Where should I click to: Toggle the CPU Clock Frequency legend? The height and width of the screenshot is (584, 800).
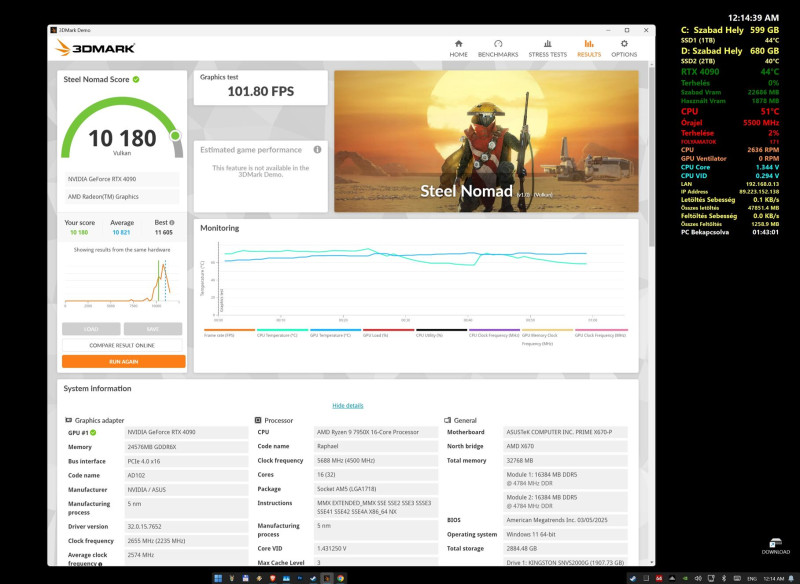tap(494, 333)
